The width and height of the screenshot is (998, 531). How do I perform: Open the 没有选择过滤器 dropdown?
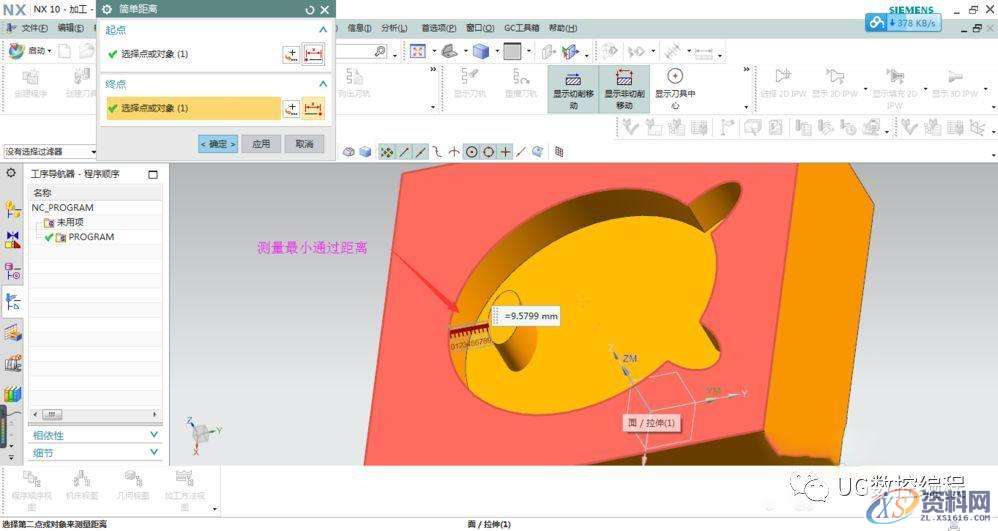50,152
